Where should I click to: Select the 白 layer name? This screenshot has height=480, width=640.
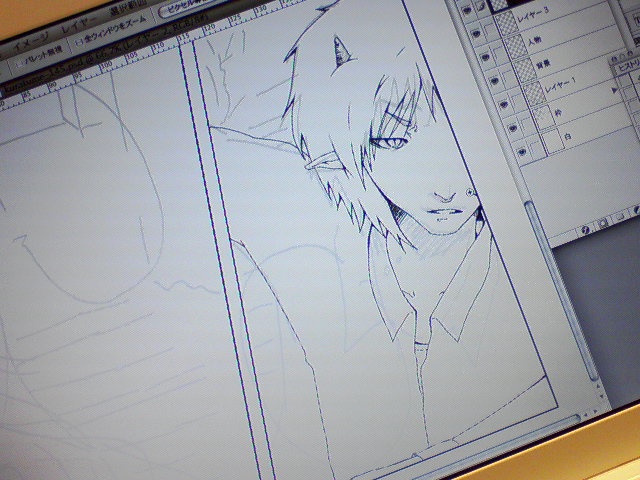568,137
